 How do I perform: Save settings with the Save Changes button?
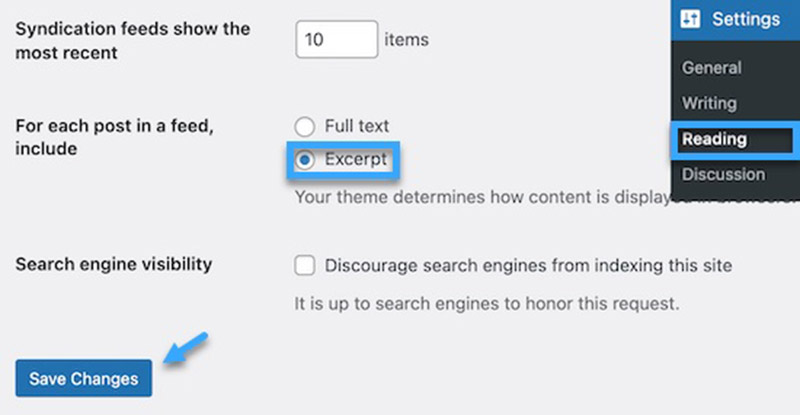tap(84, 378)
